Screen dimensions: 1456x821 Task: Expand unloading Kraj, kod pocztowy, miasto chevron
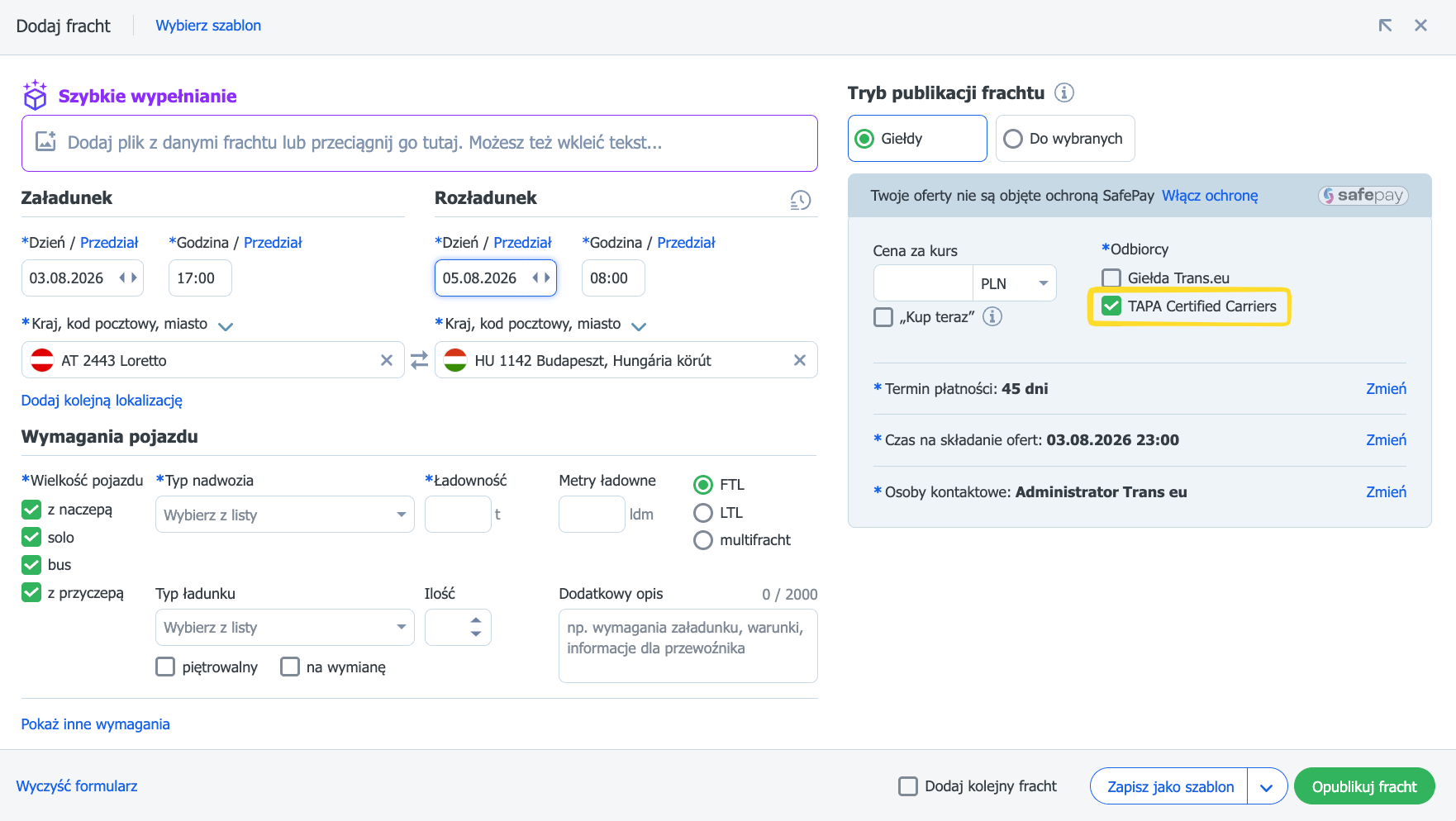639,326
